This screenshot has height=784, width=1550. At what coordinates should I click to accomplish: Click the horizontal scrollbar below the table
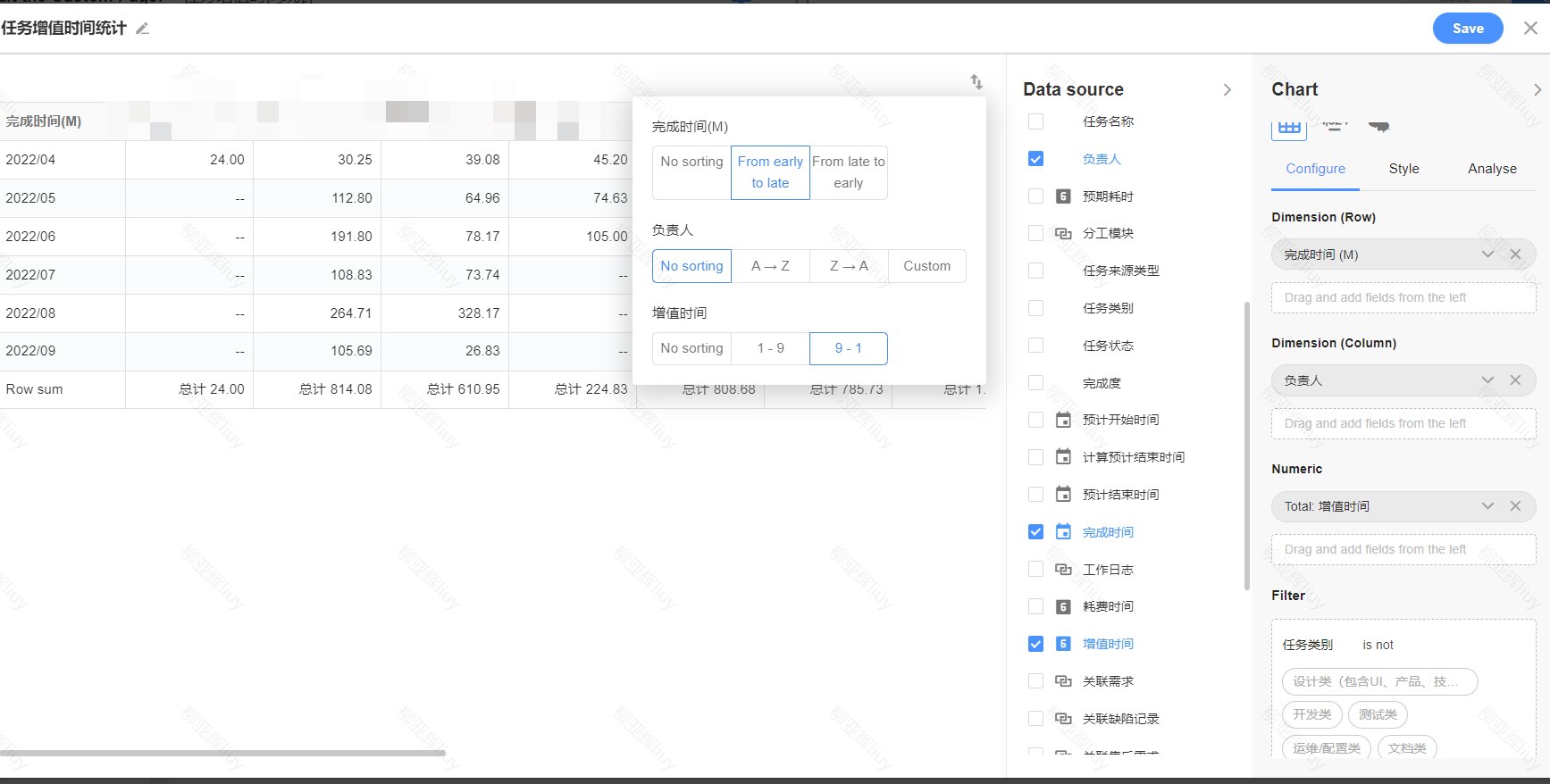[222, 753]
